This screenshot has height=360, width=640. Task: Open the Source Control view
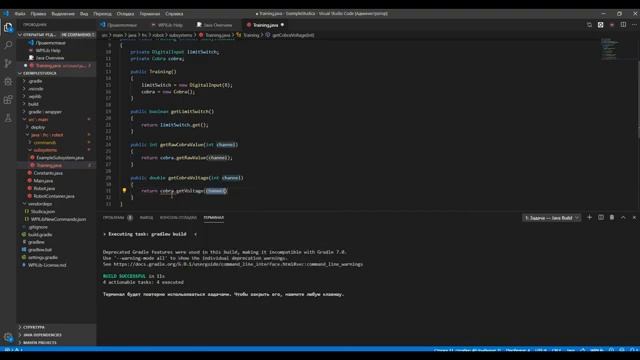tap(8, 63)
